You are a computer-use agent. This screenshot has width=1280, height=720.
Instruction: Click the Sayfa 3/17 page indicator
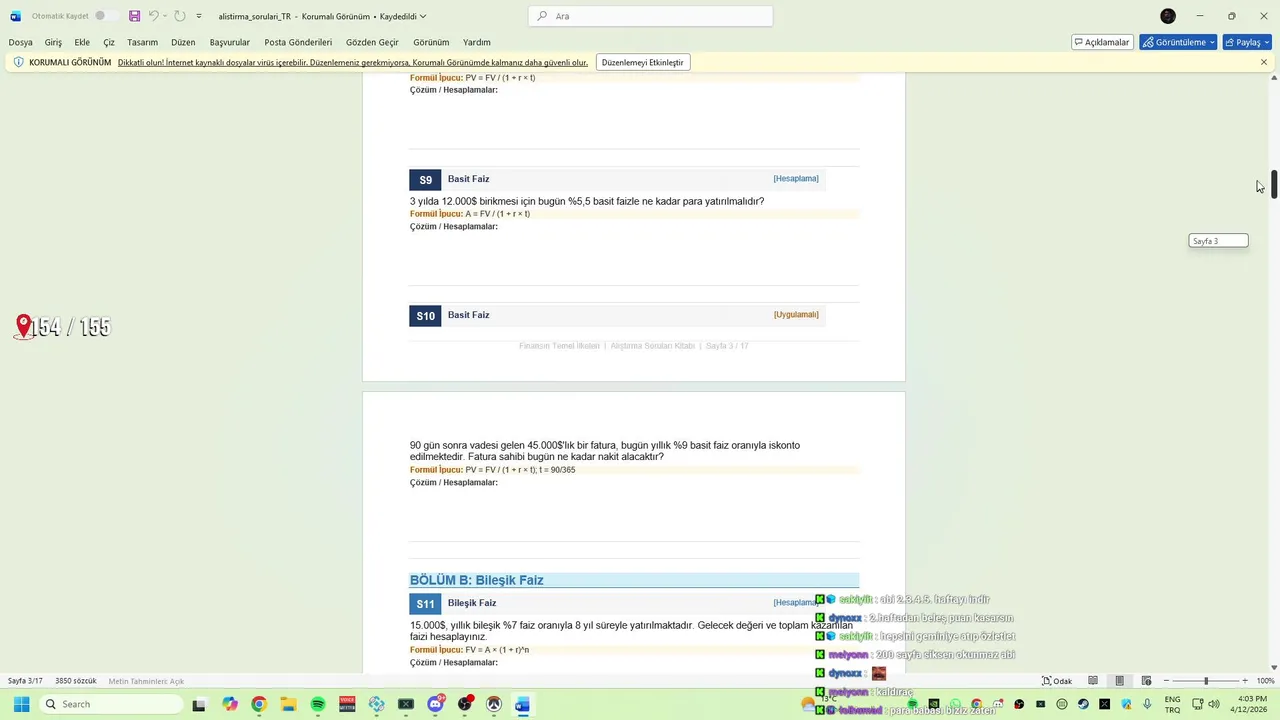click(25, 681)
